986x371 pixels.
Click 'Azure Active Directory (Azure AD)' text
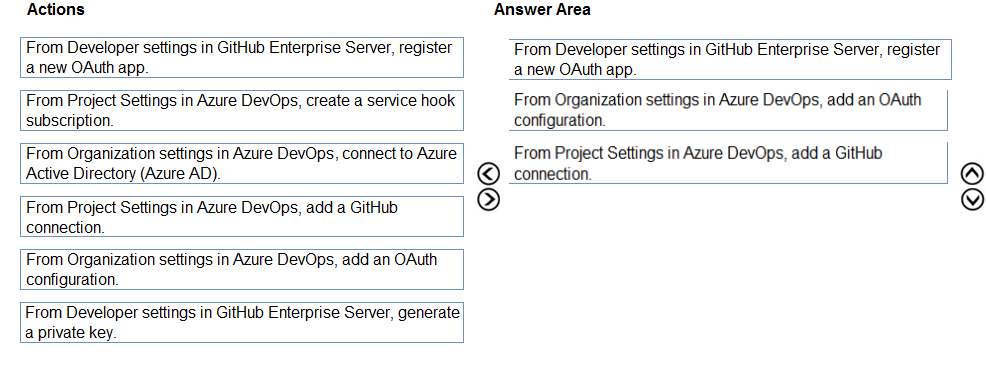(x=123, y=174)
